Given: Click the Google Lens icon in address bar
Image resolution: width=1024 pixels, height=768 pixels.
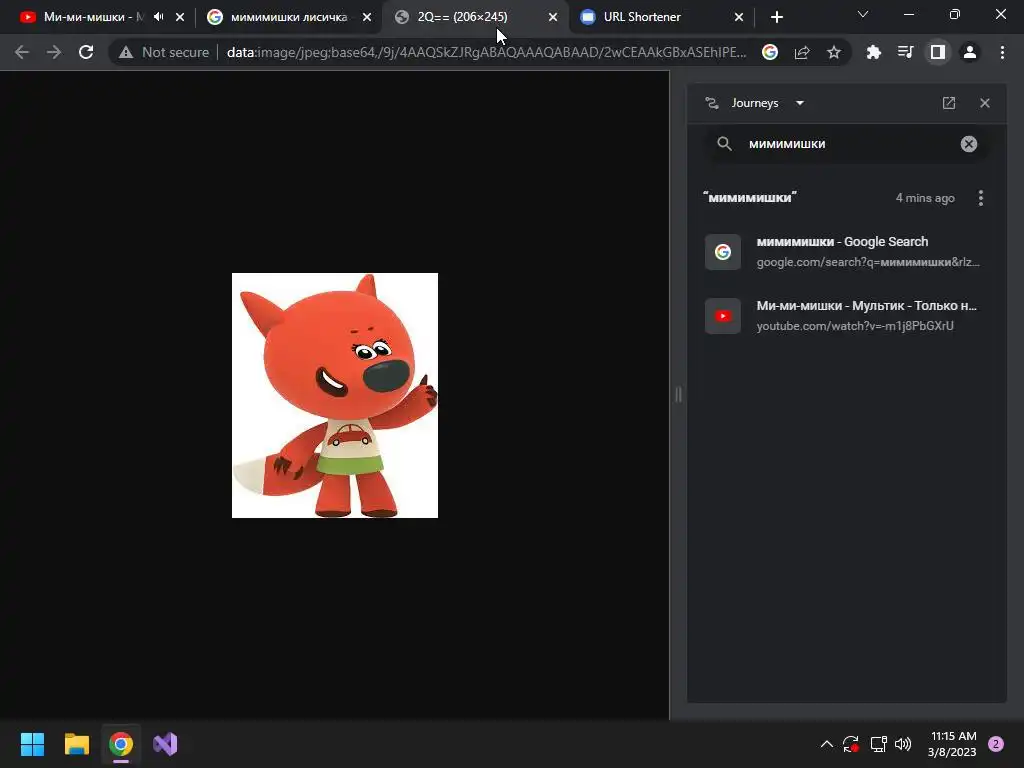Looking at the screenshot, I should [770, 52].
